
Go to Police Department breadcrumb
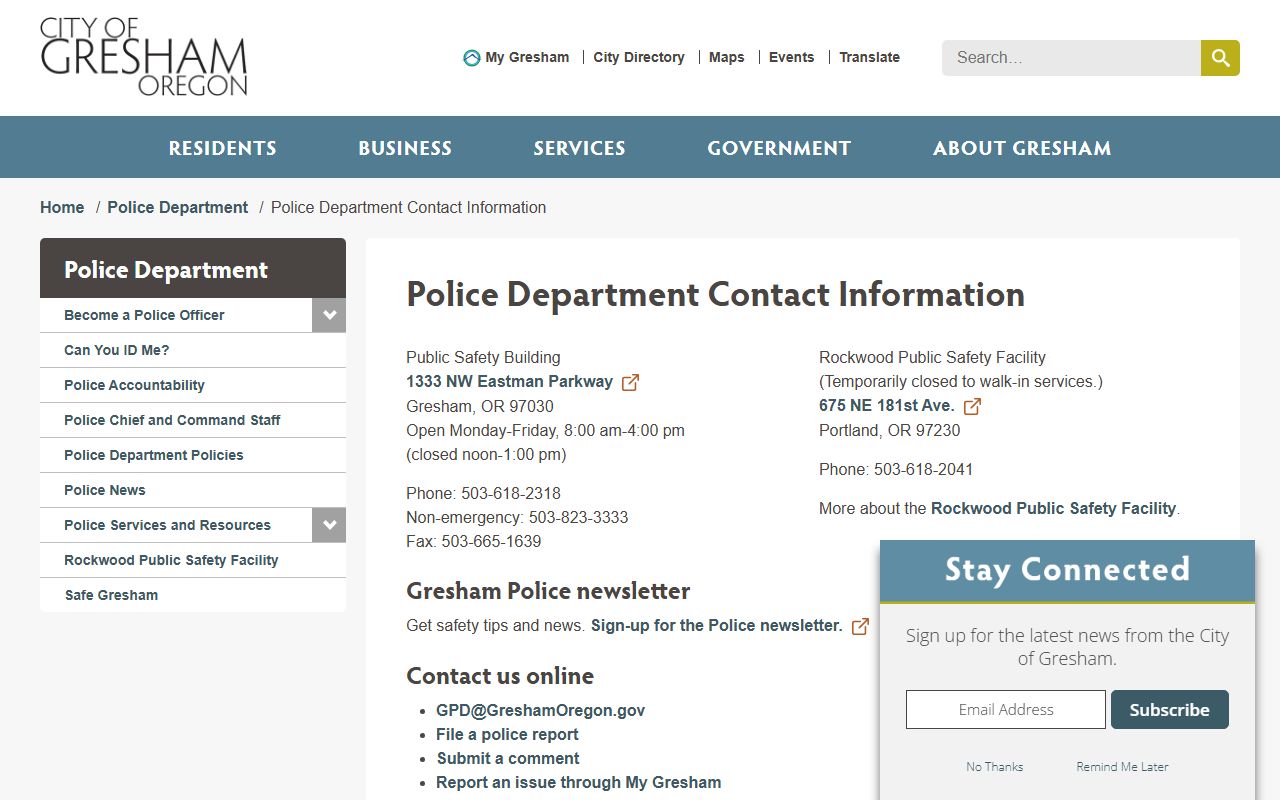(178, 207)
